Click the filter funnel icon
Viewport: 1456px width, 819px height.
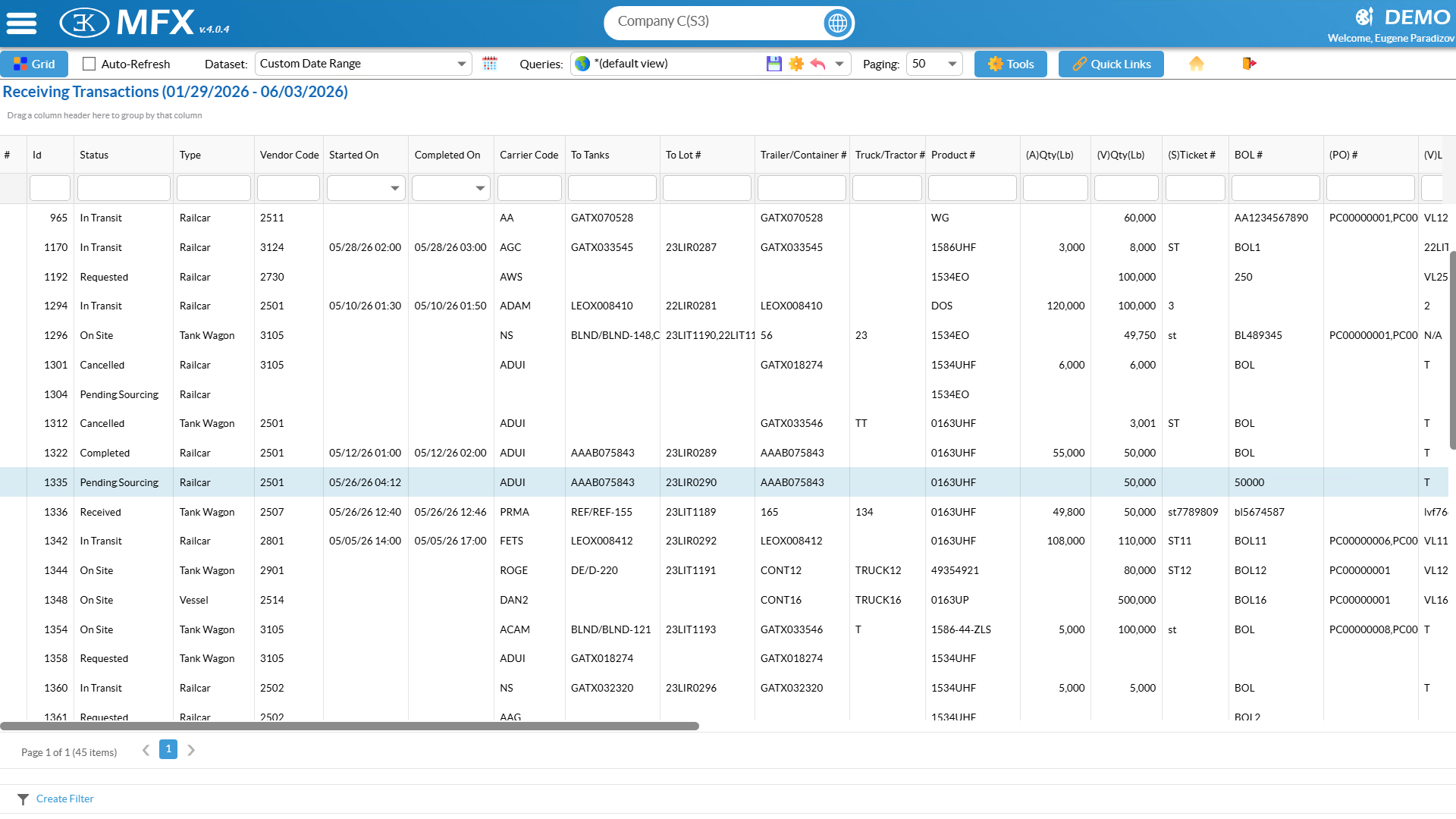point(24,799)
